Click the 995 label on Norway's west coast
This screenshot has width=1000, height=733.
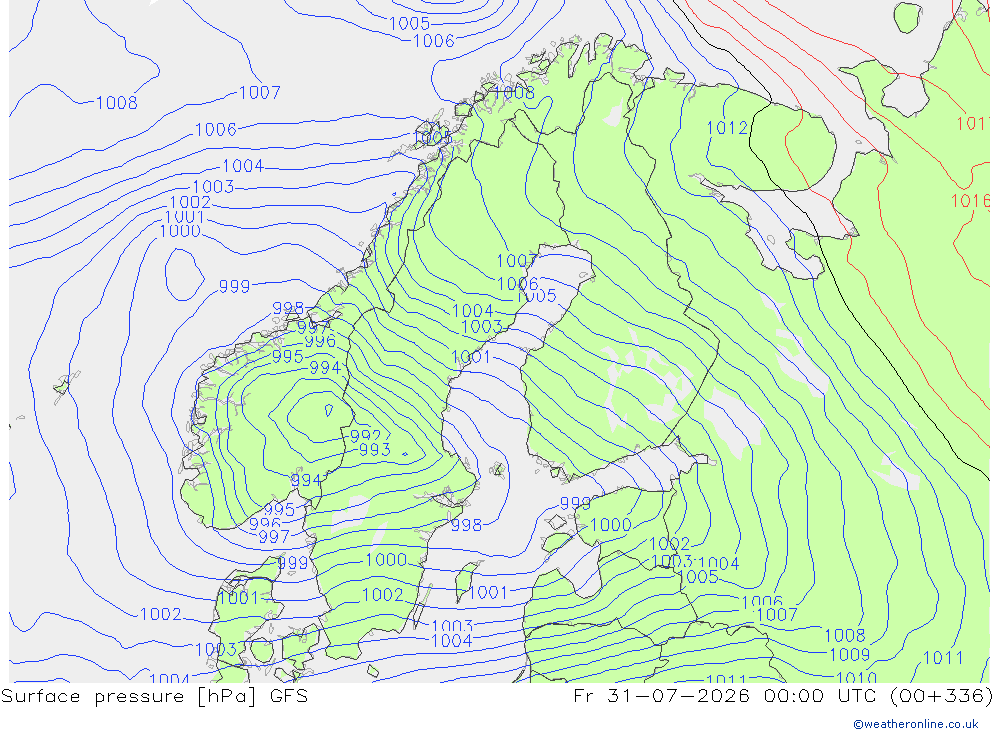tap(288, 357)
